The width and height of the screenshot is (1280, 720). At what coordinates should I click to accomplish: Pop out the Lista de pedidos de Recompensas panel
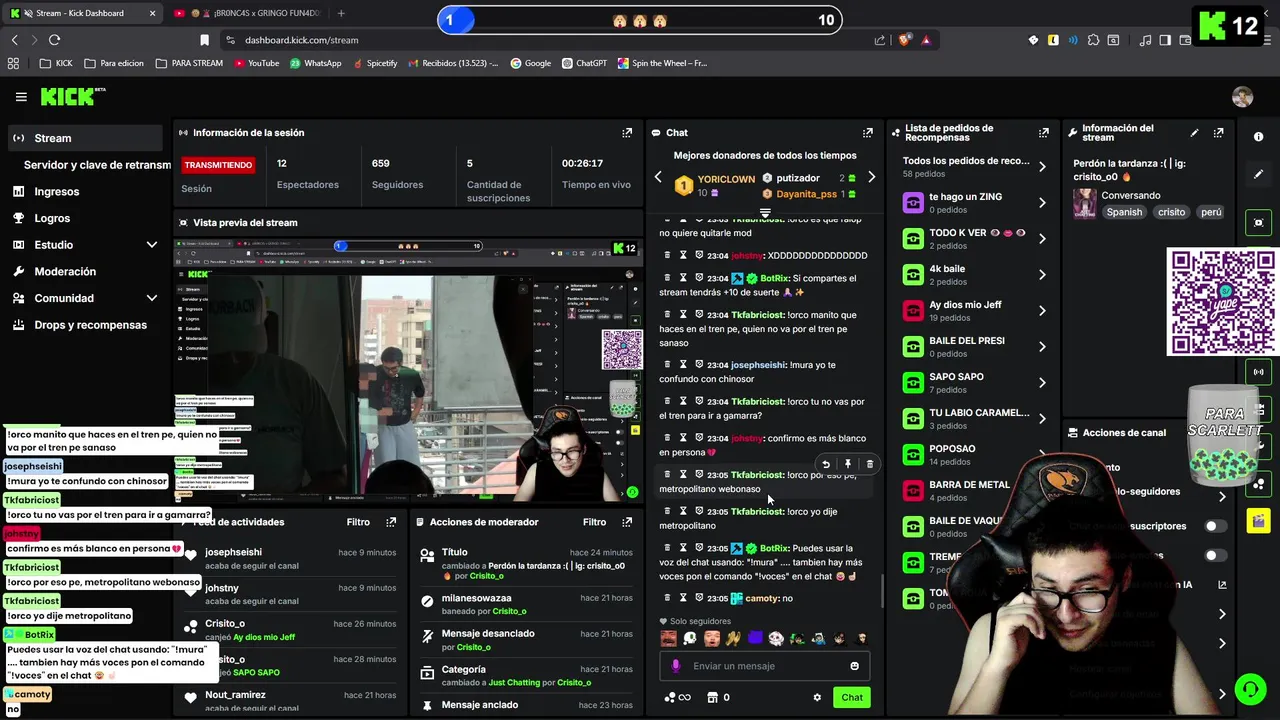(x=1044, y=132)
